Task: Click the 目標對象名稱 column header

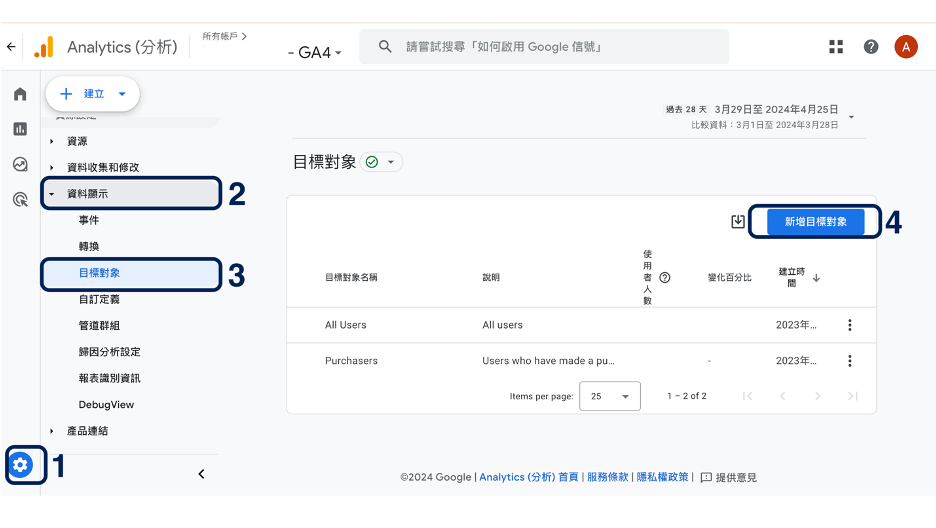Action: point(351,277)
